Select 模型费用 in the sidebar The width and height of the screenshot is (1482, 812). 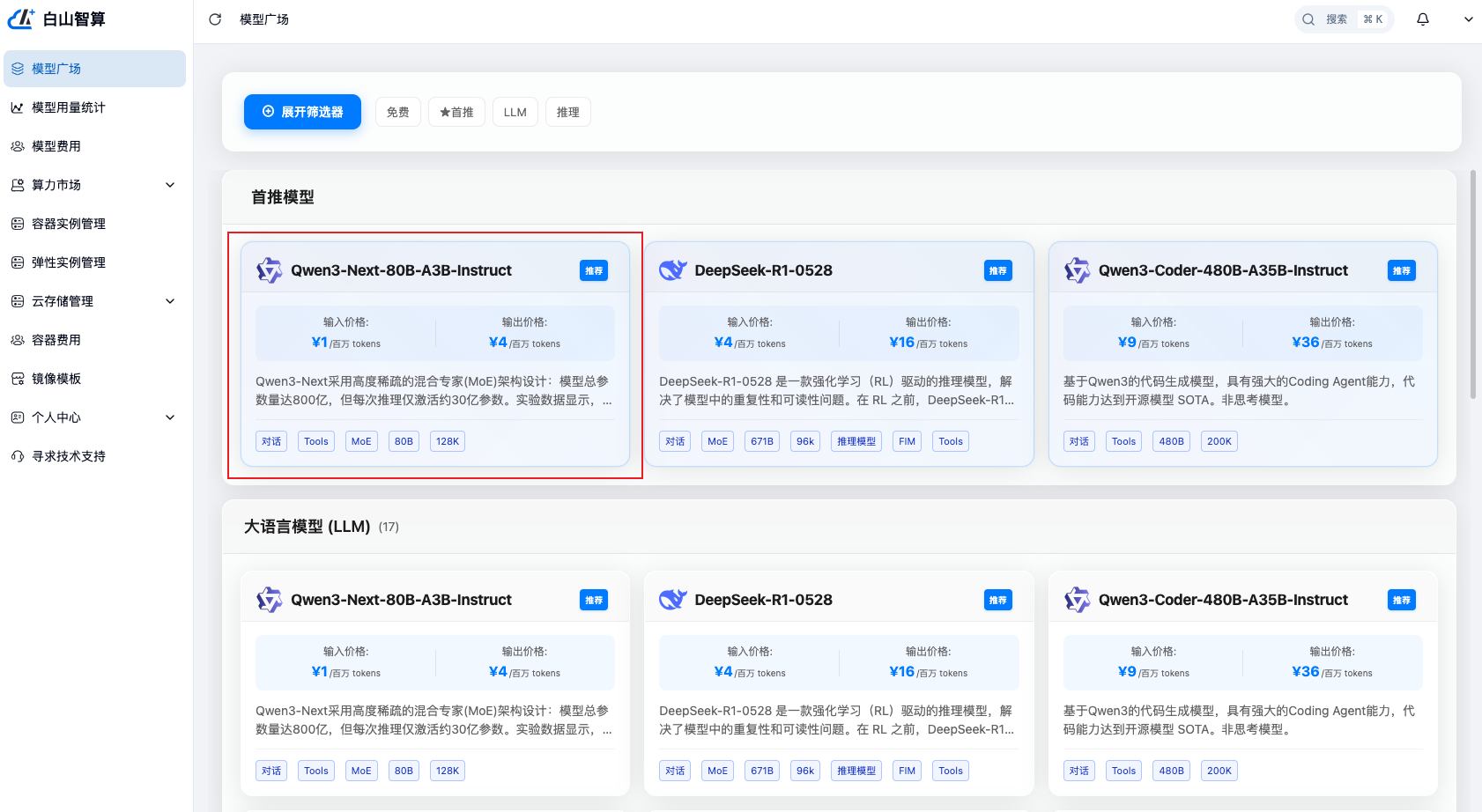click(56, 146)
